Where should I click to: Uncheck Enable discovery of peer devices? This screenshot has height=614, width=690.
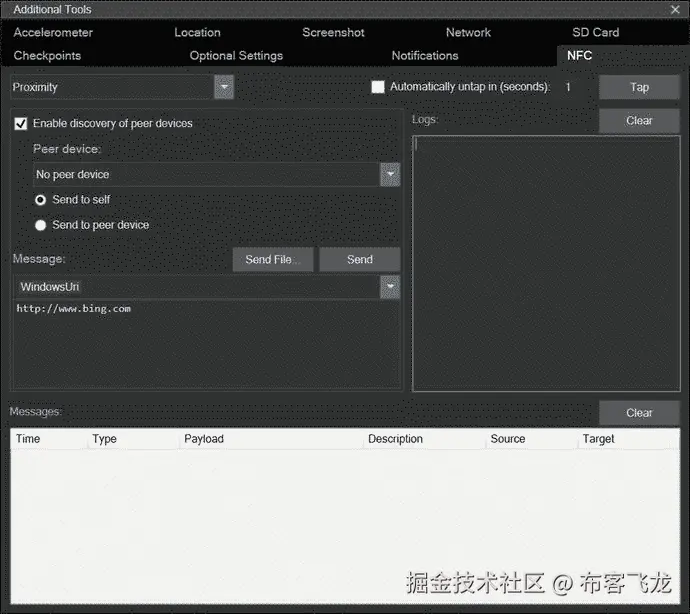tap(21, 124)
